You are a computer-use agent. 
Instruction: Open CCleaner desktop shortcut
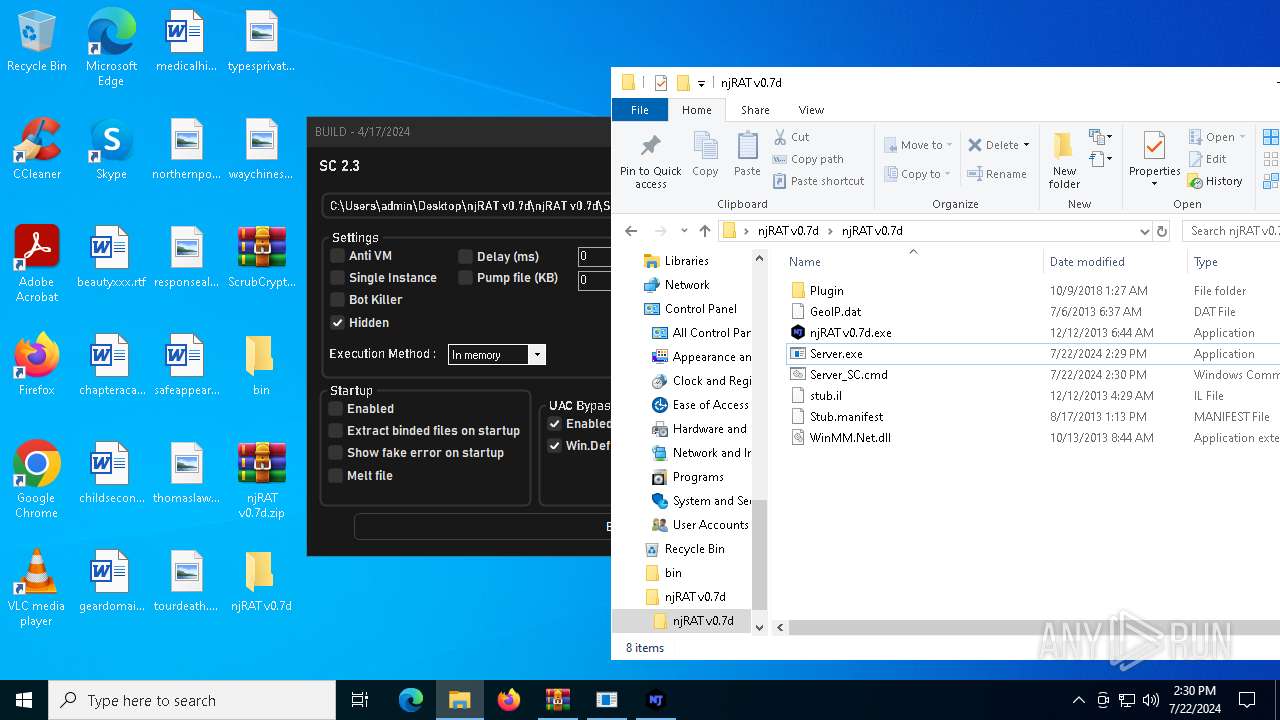37,149
